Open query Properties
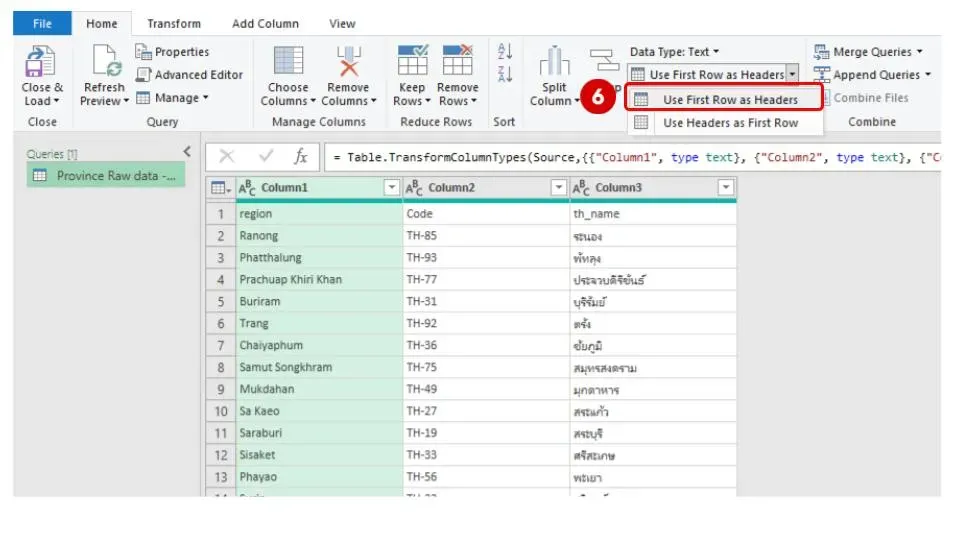Screen dimensions: 960x540 (x=172, y=51)
